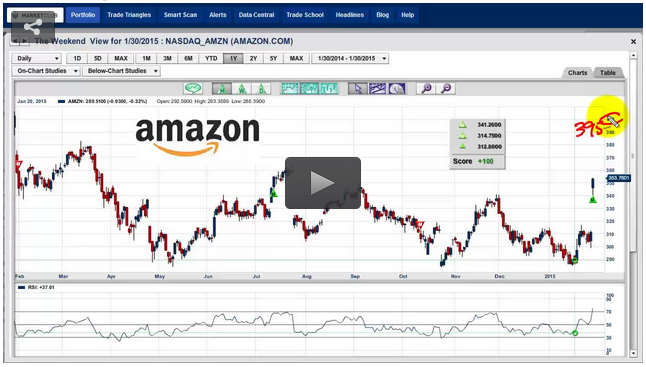Image resolution: width=646 pixels, height=367 pixels.
Task: Click the zoom out magnifier icon
Action: [446, 88]
